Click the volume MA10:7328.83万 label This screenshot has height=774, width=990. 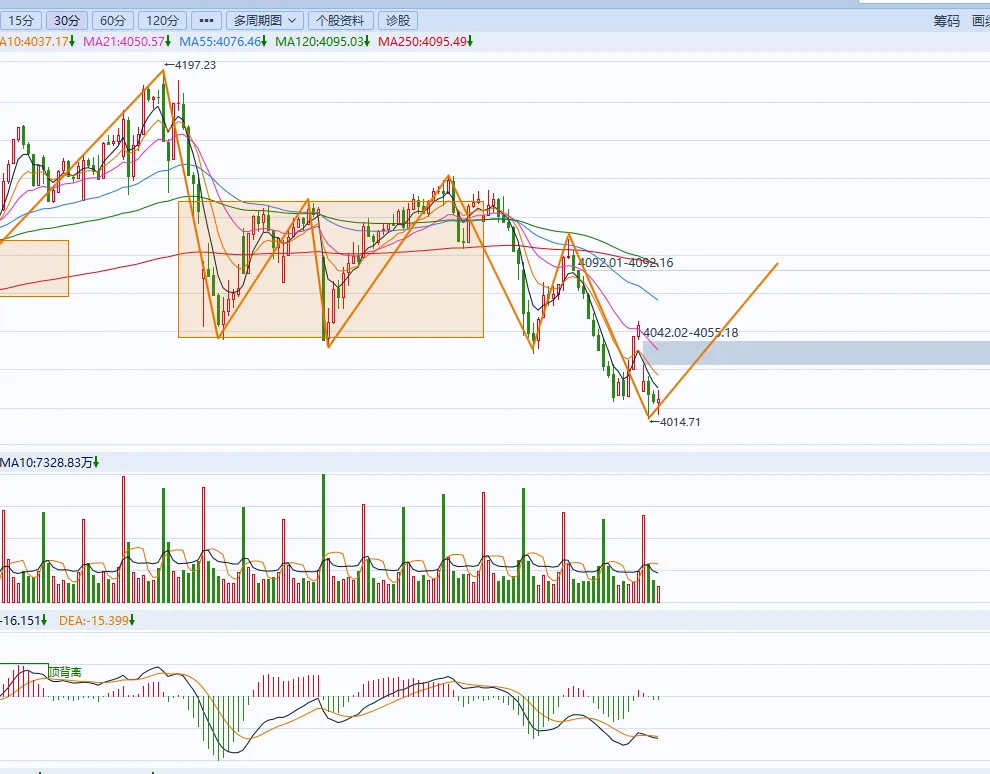pyautogui.click(x=49, y=463)
